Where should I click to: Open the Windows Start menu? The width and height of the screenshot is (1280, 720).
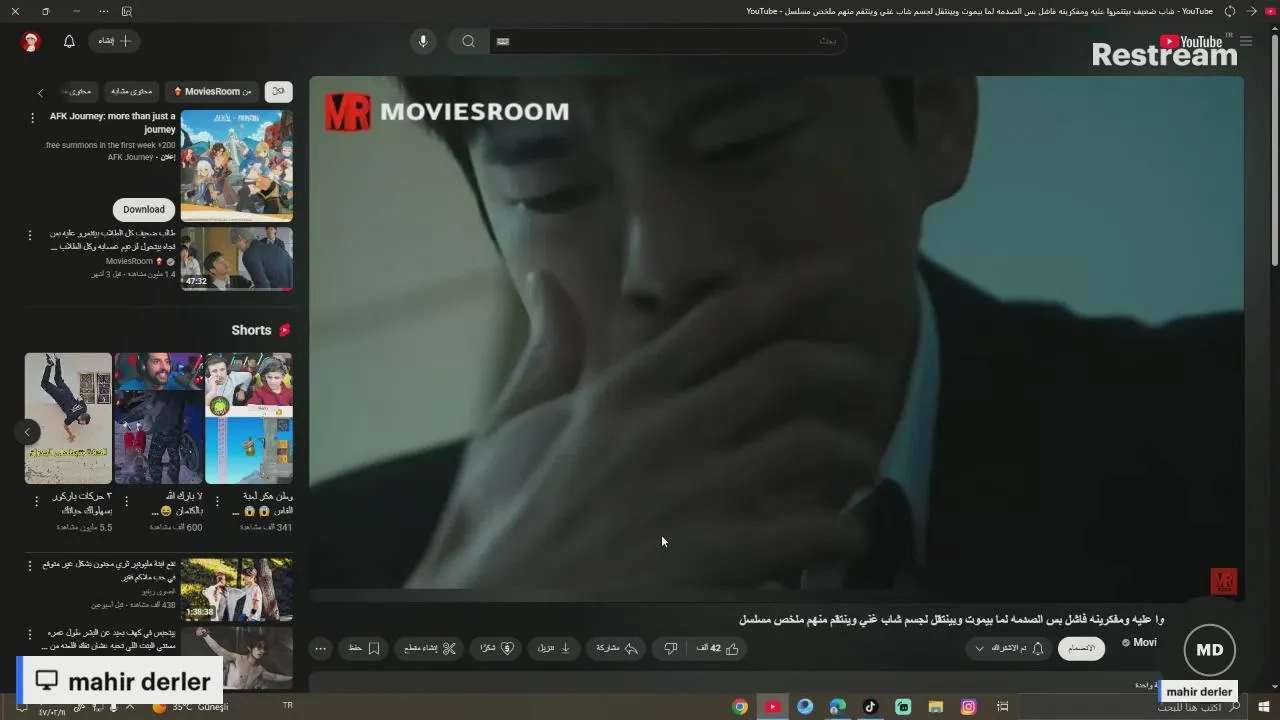coord(1264,707)
